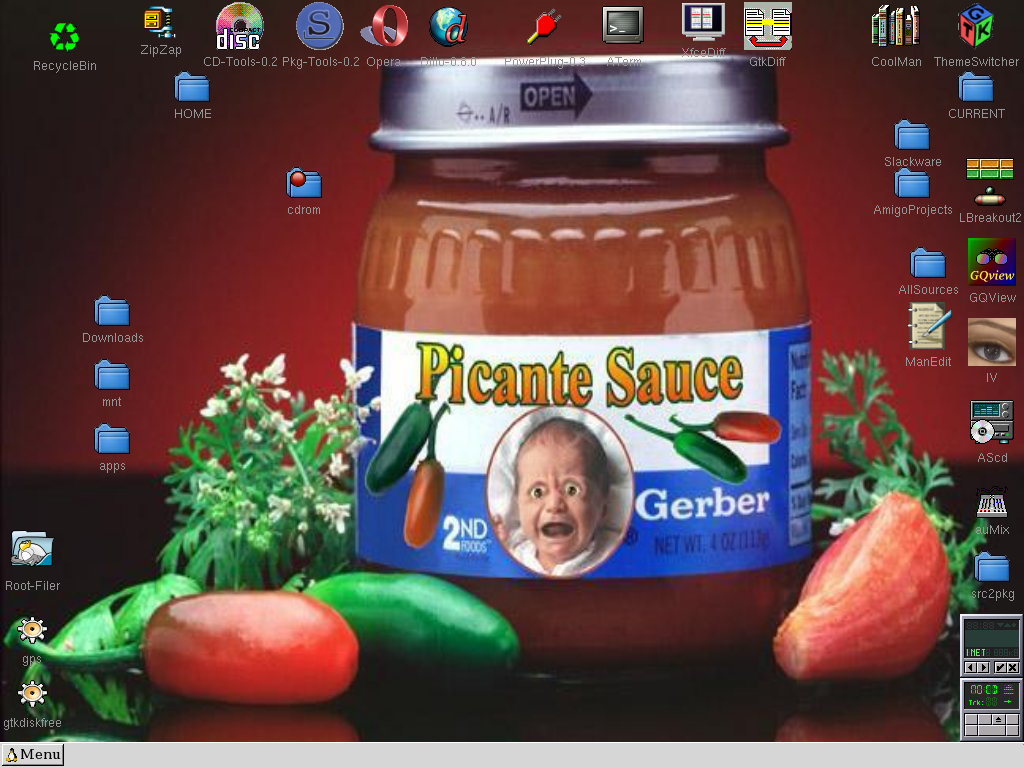Open the Opera browser icon

click(383, 27)
